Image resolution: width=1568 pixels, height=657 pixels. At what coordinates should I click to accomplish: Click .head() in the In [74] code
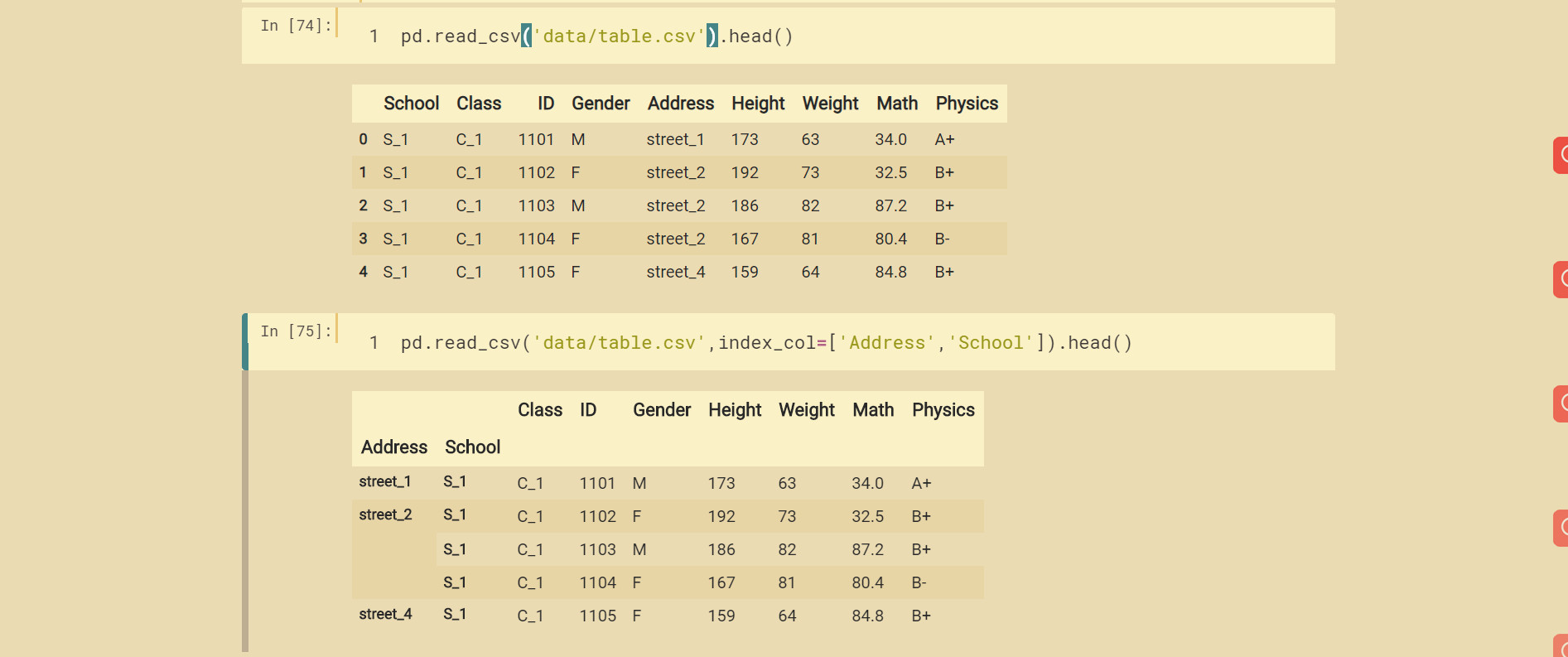(x=756, y=36)
